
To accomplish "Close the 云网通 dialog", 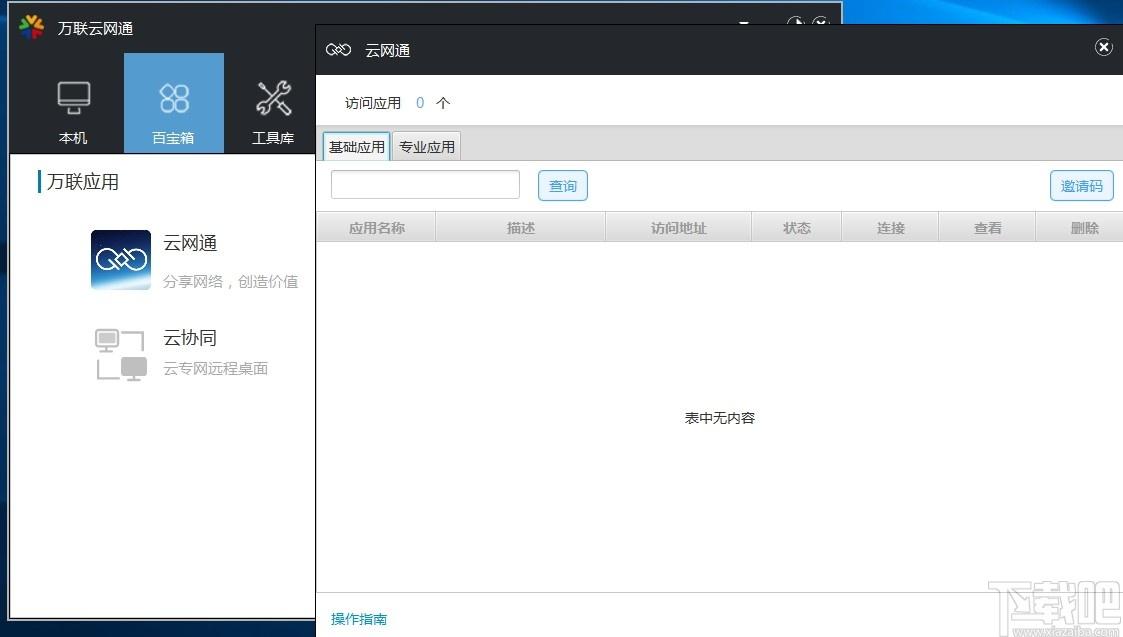I will point(1104,47).
